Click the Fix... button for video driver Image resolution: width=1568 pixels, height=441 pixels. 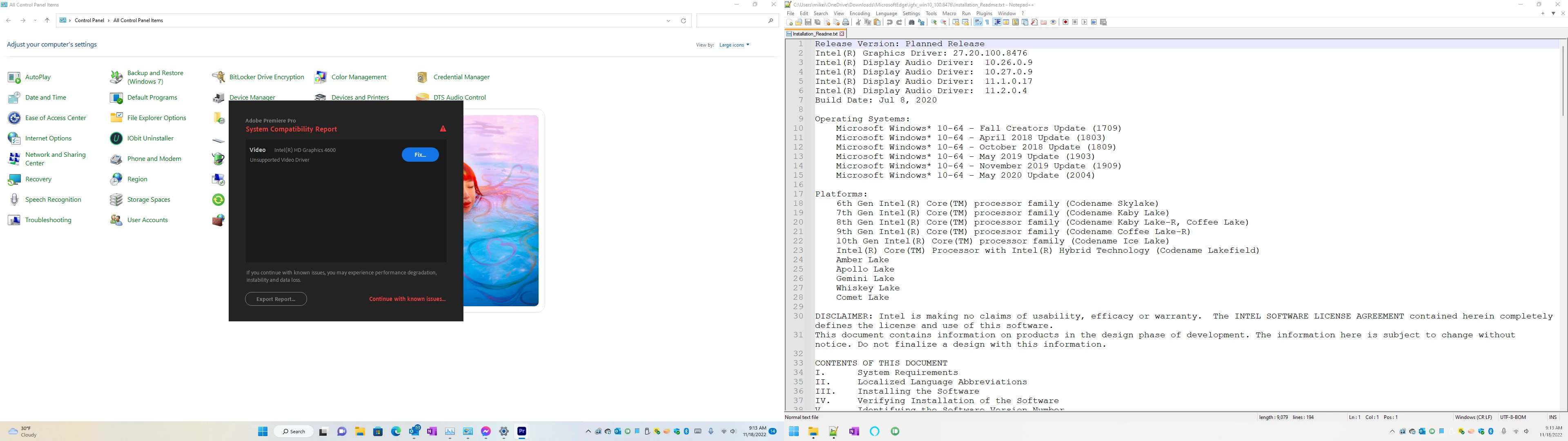click(420, 155)
